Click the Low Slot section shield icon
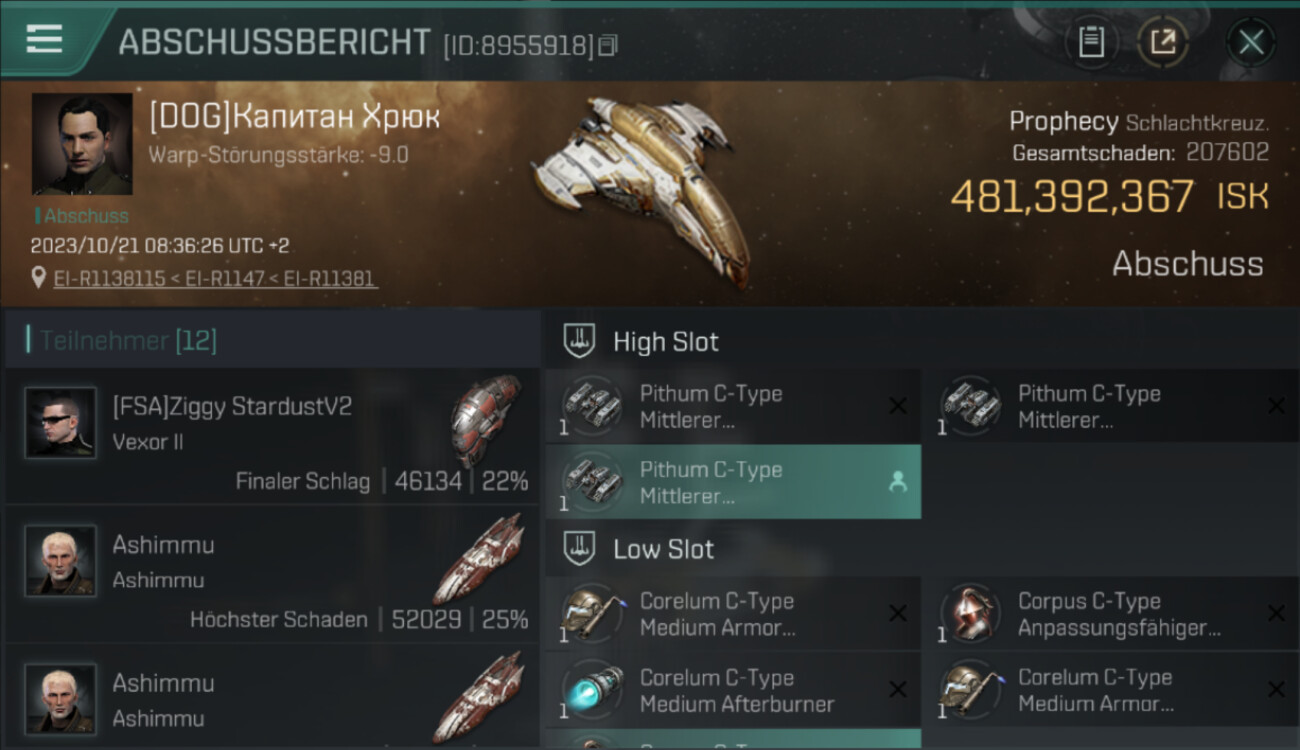Screen dimensions: 1300x750 point(580,548)
